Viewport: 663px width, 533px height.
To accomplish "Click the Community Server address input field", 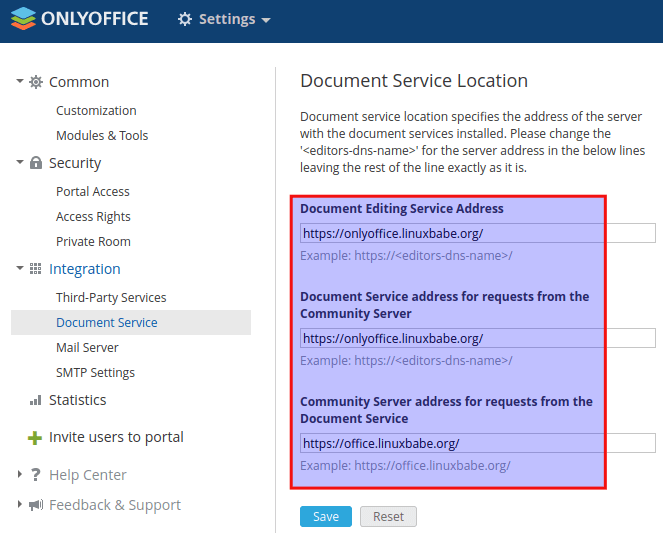I will (x=477, y=443).
